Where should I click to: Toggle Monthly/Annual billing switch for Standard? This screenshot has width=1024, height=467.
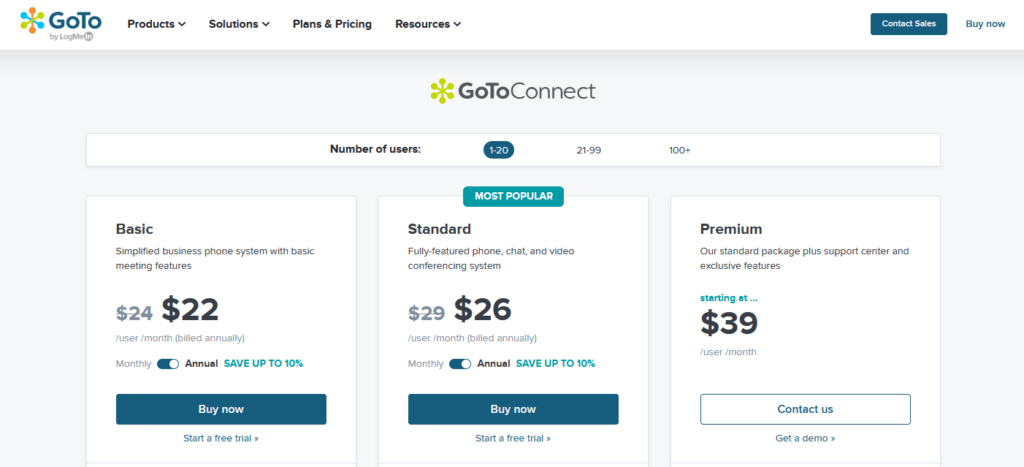[x=460, y=364]
